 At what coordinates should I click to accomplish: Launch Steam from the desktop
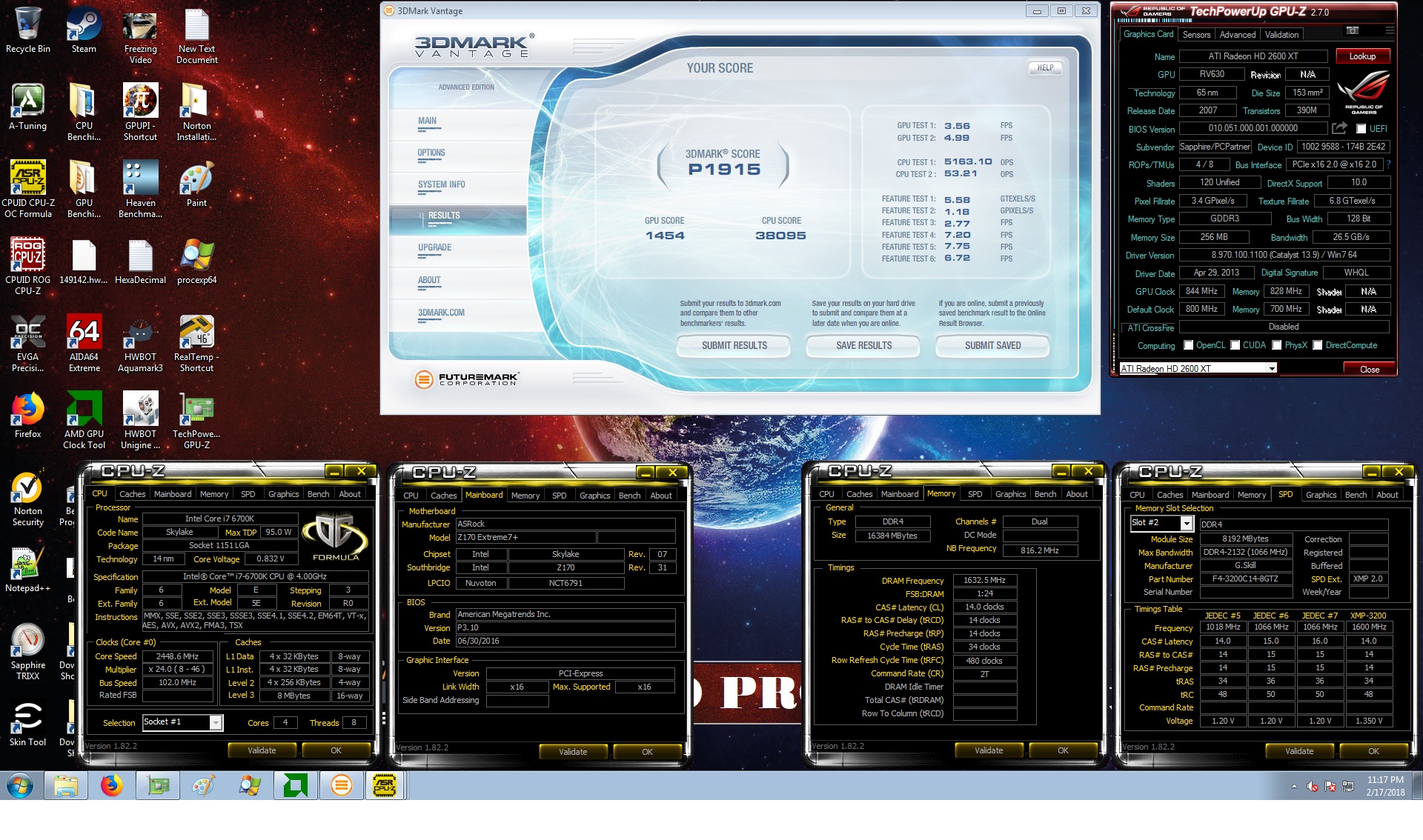pos(84,30)
